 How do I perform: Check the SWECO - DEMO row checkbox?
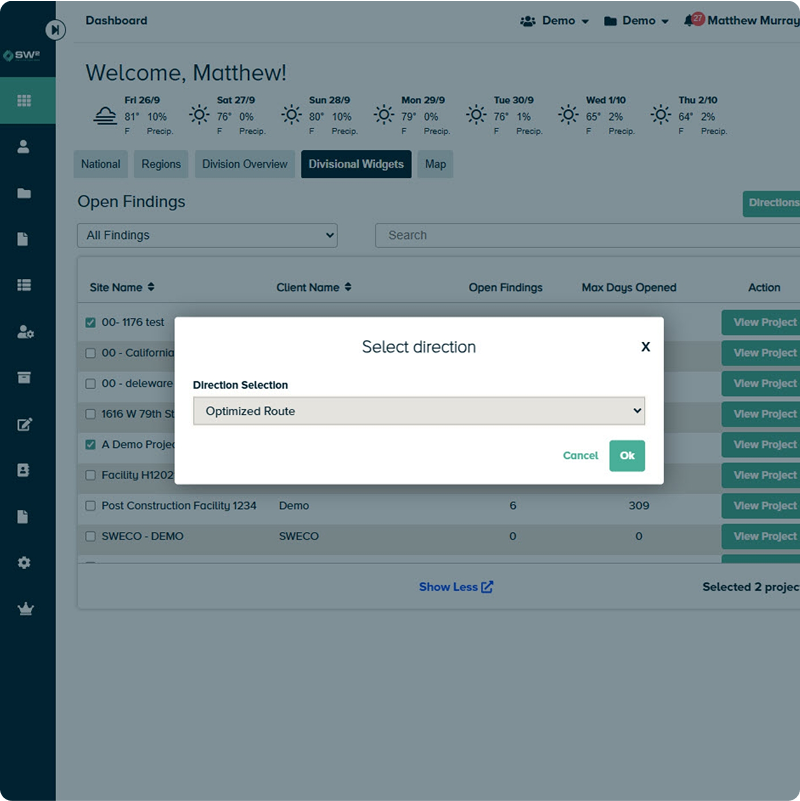point(89,536)
